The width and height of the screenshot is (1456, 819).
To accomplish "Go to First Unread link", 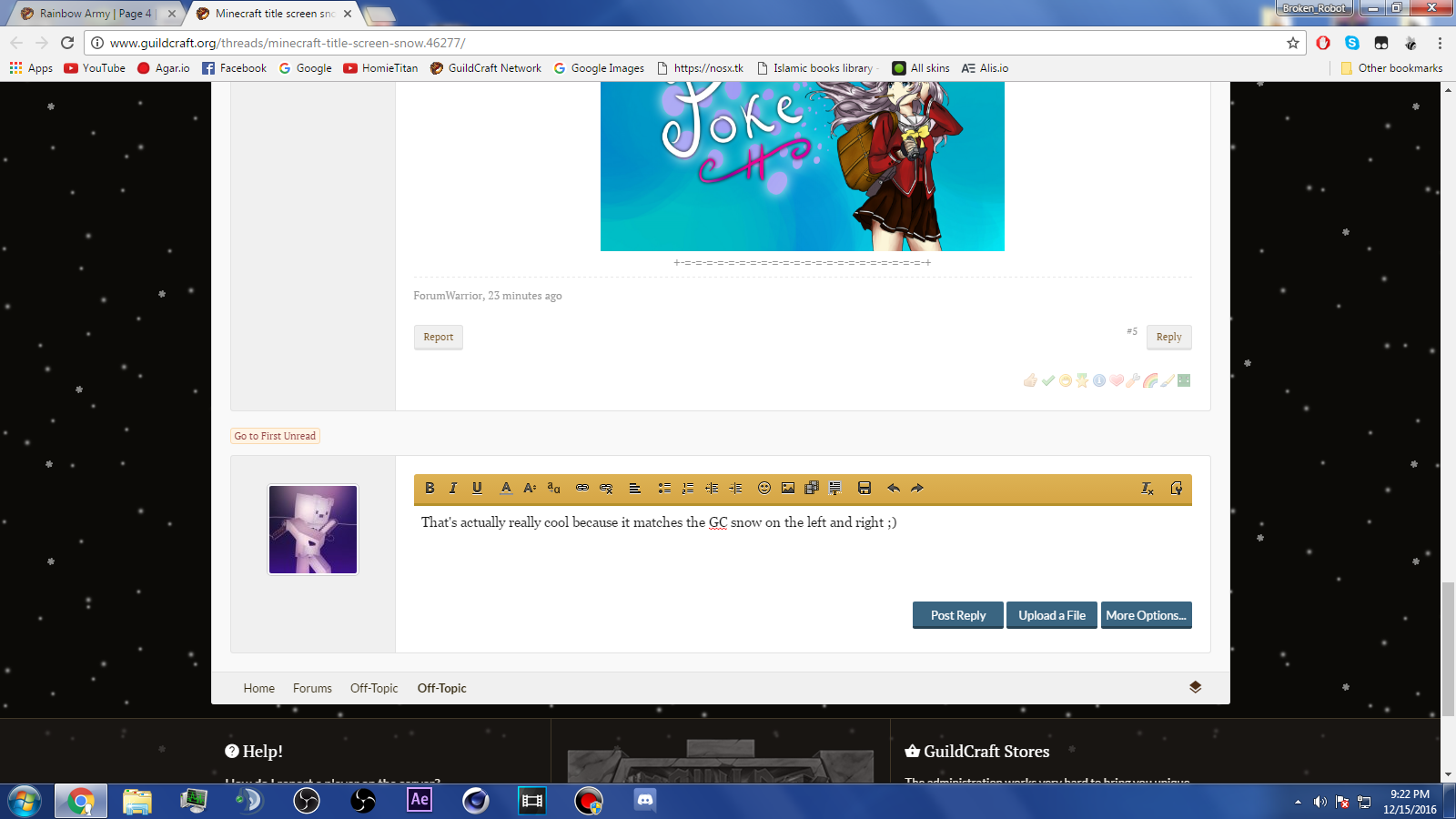I will coord(275,436).
